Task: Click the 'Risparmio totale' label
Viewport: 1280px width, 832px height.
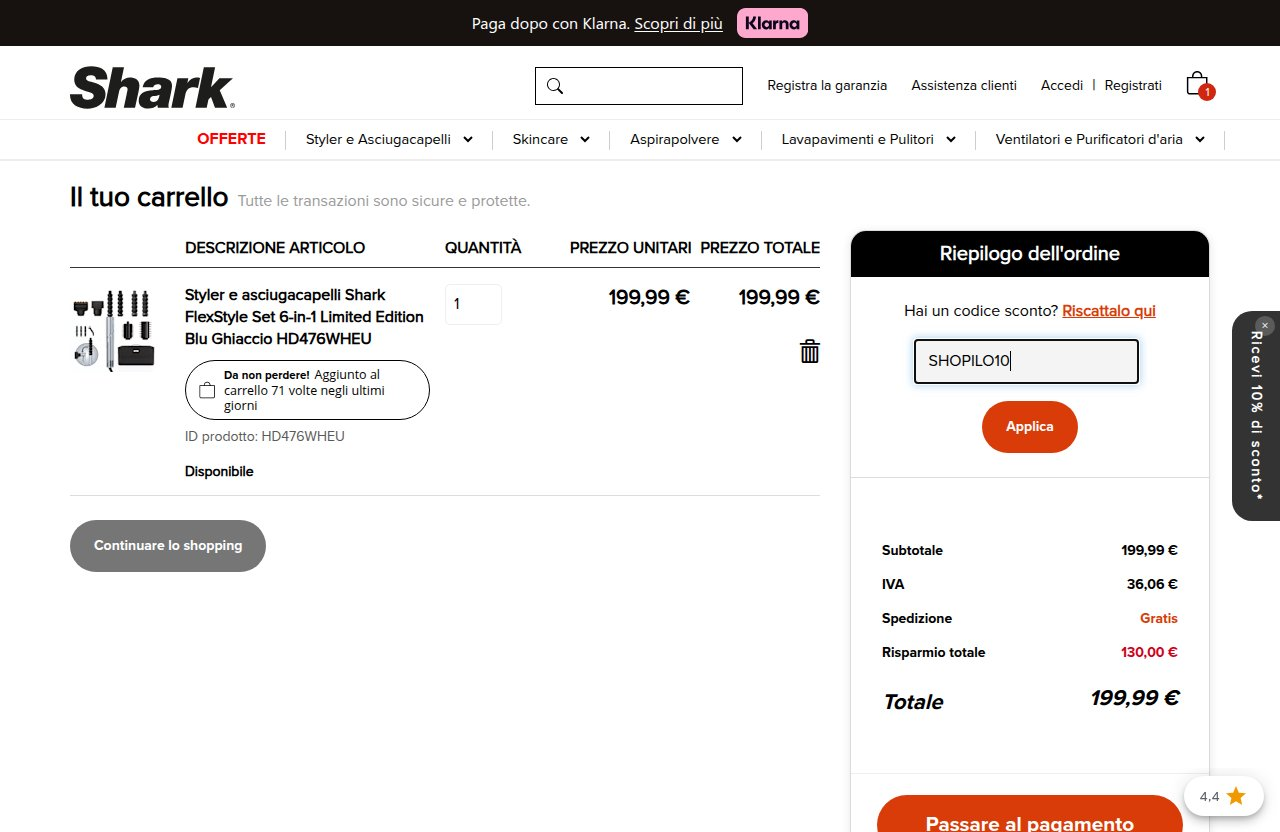Action: (x=933, y=653)
